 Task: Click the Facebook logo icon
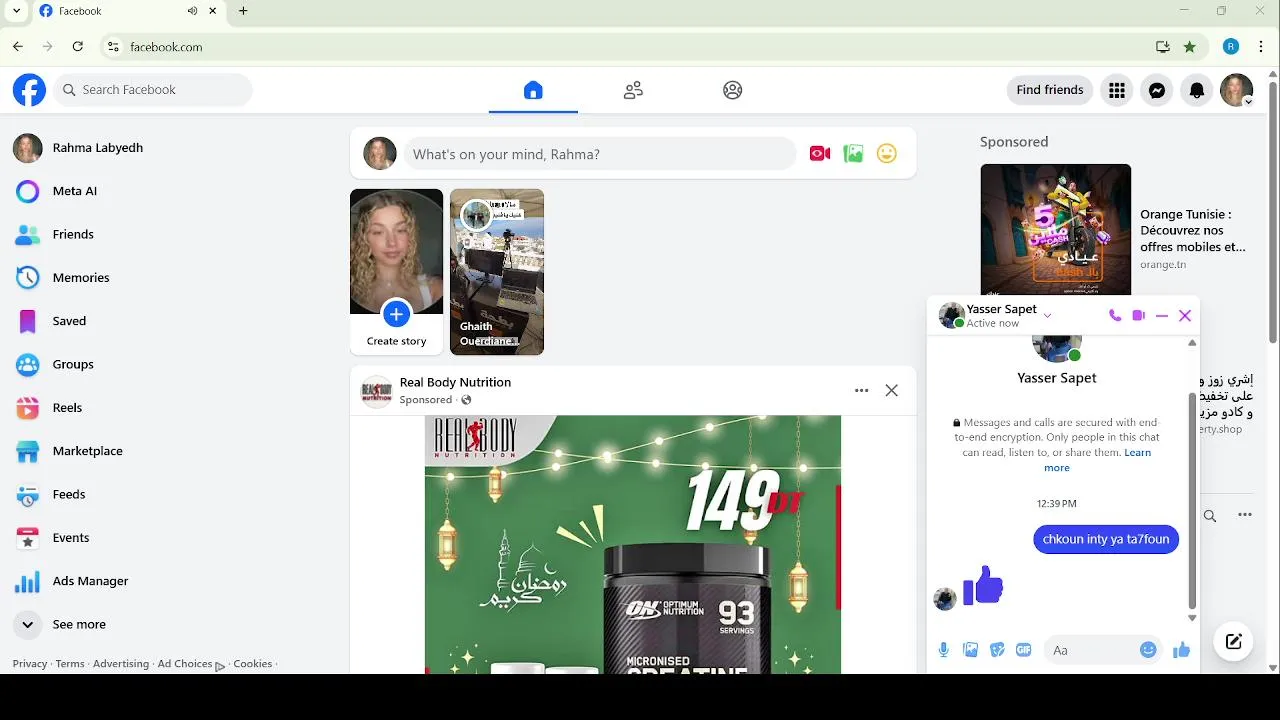29,90
